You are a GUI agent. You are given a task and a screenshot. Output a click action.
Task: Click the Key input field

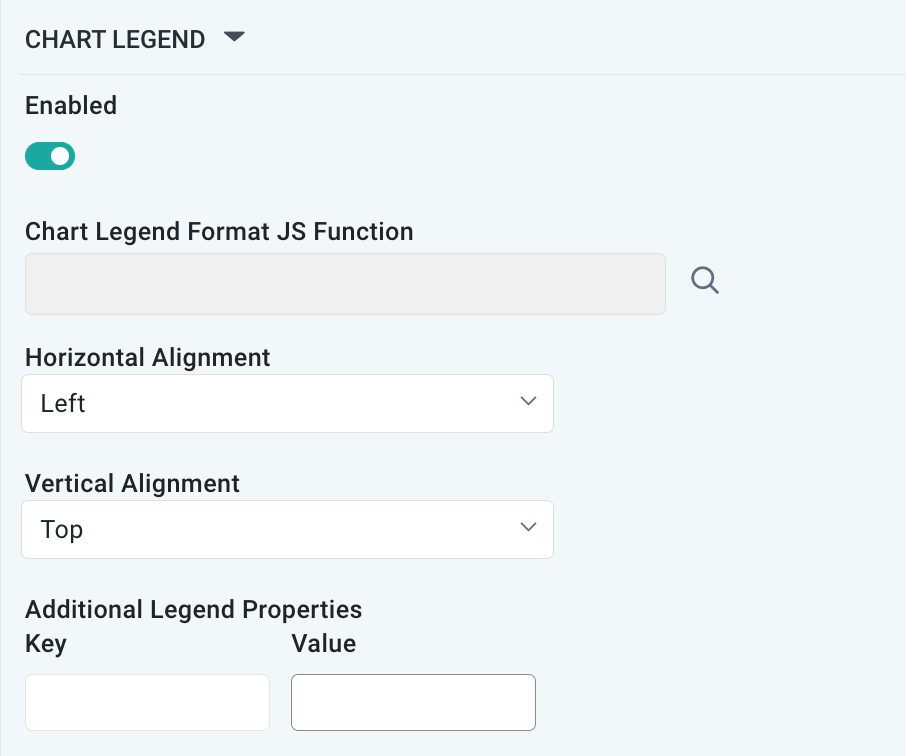147,702
